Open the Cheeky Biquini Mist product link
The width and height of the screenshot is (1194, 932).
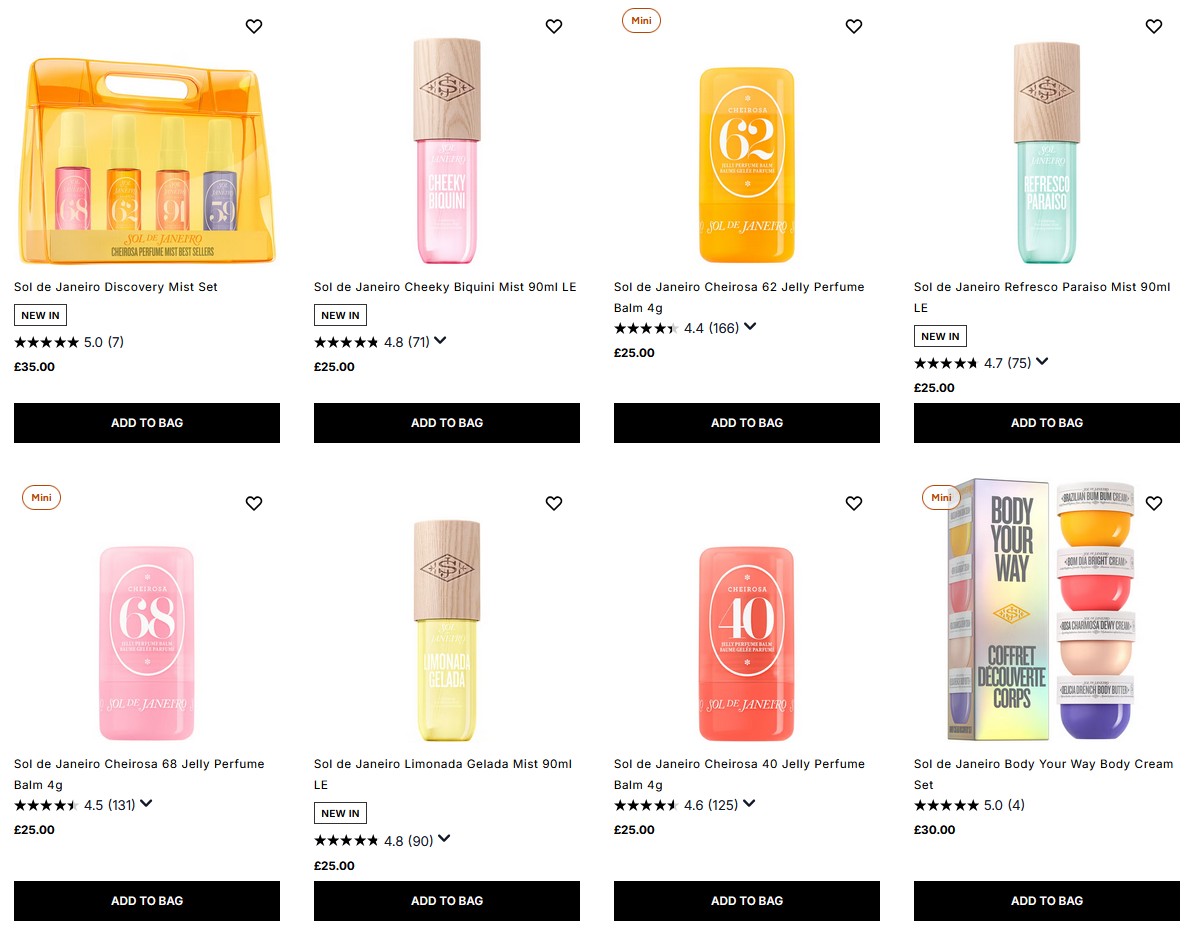(x=445, y=286)
